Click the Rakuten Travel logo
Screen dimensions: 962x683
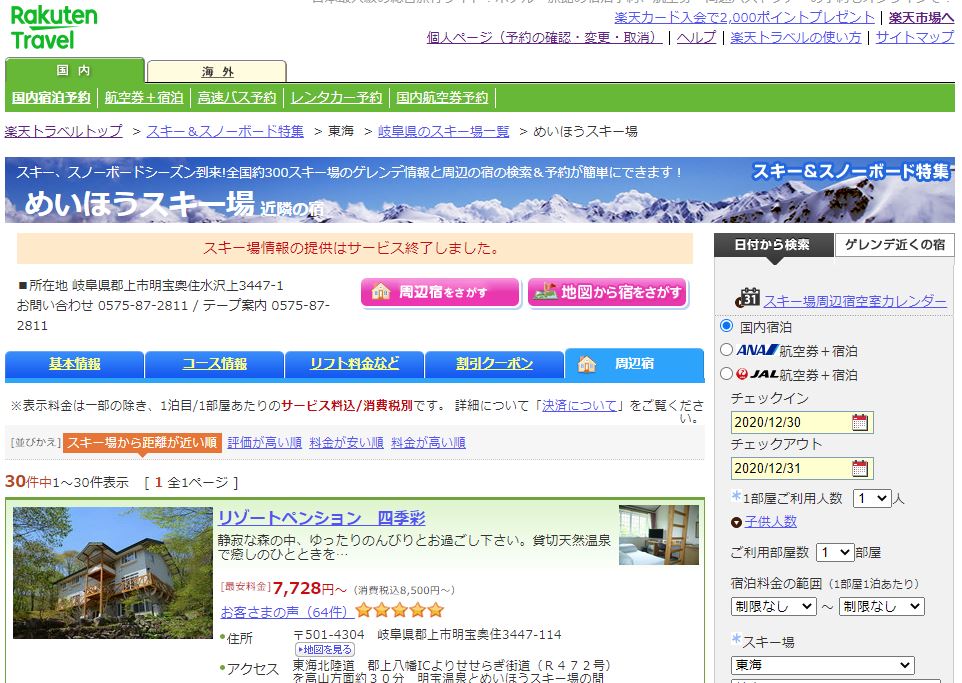pyautogui.click(x=54, y=28)
